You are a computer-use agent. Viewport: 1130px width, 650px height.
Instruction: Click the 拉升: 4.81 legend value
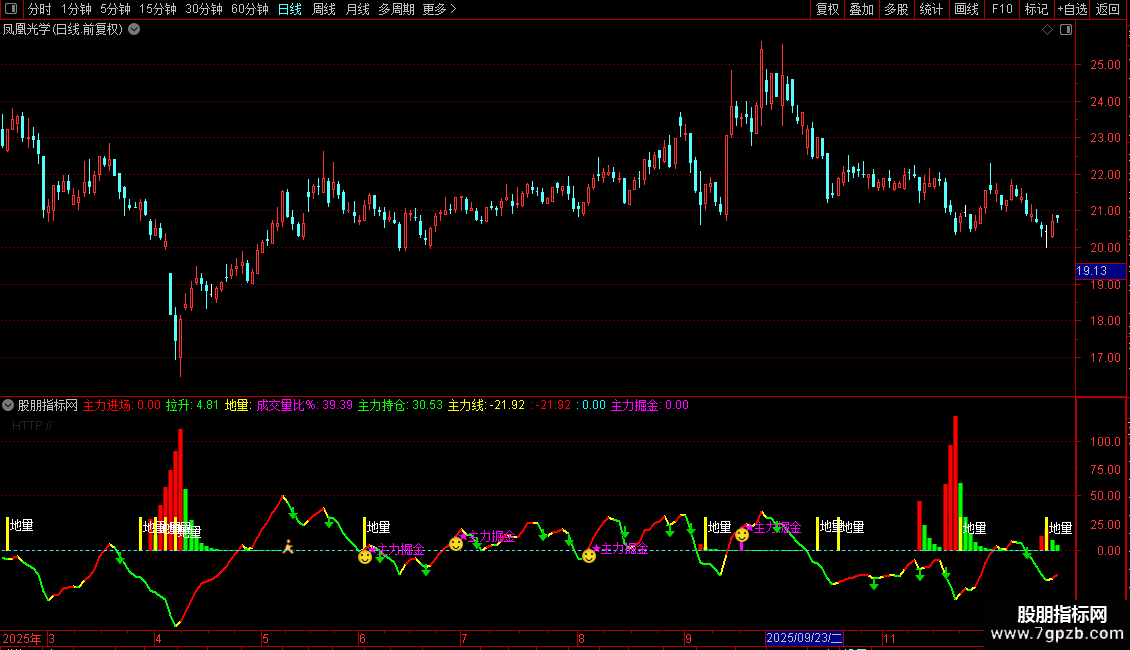point(192,405)
